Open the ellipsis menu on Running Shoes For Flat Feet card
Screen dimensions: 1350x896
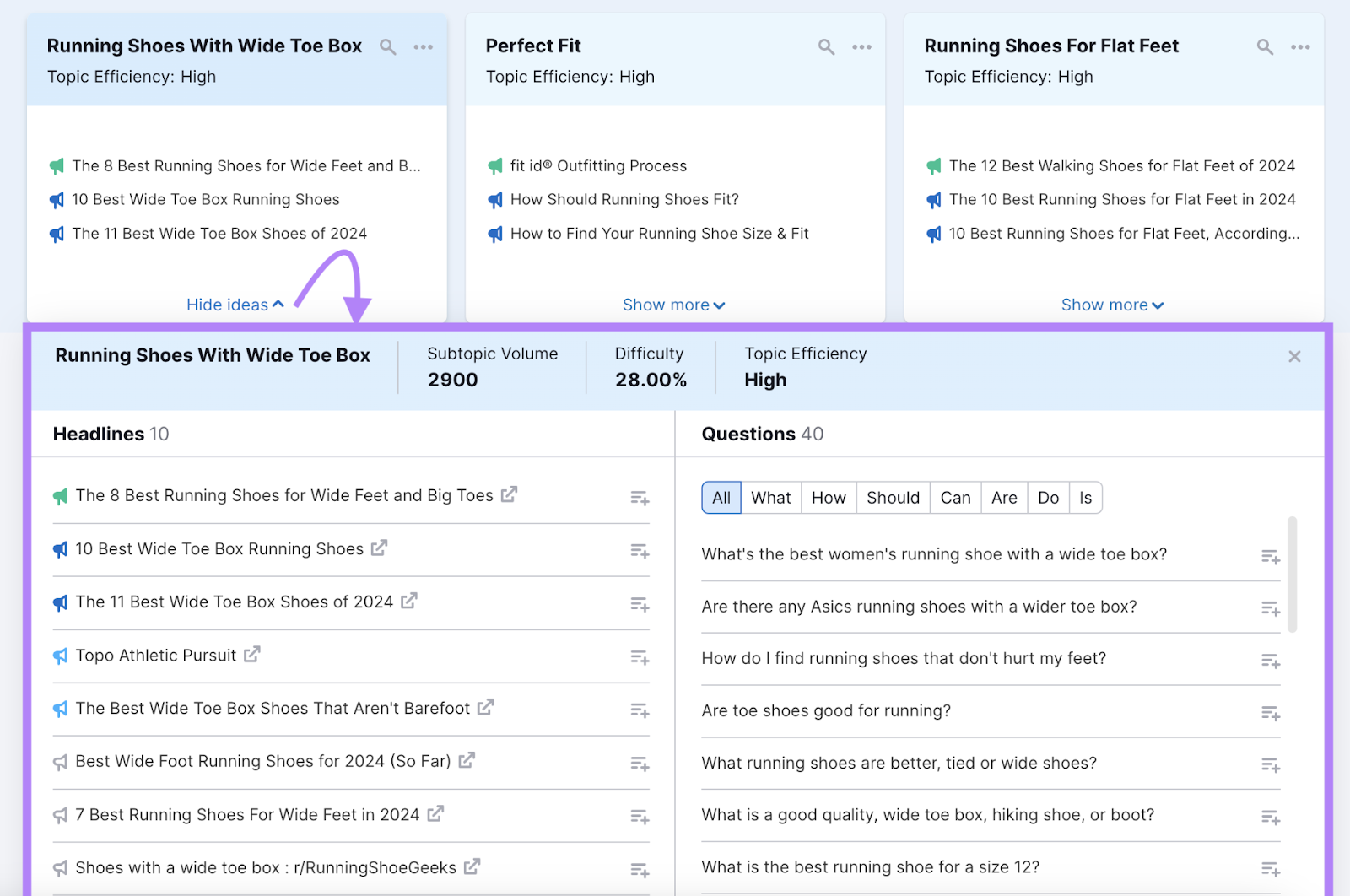(1300, 46)
